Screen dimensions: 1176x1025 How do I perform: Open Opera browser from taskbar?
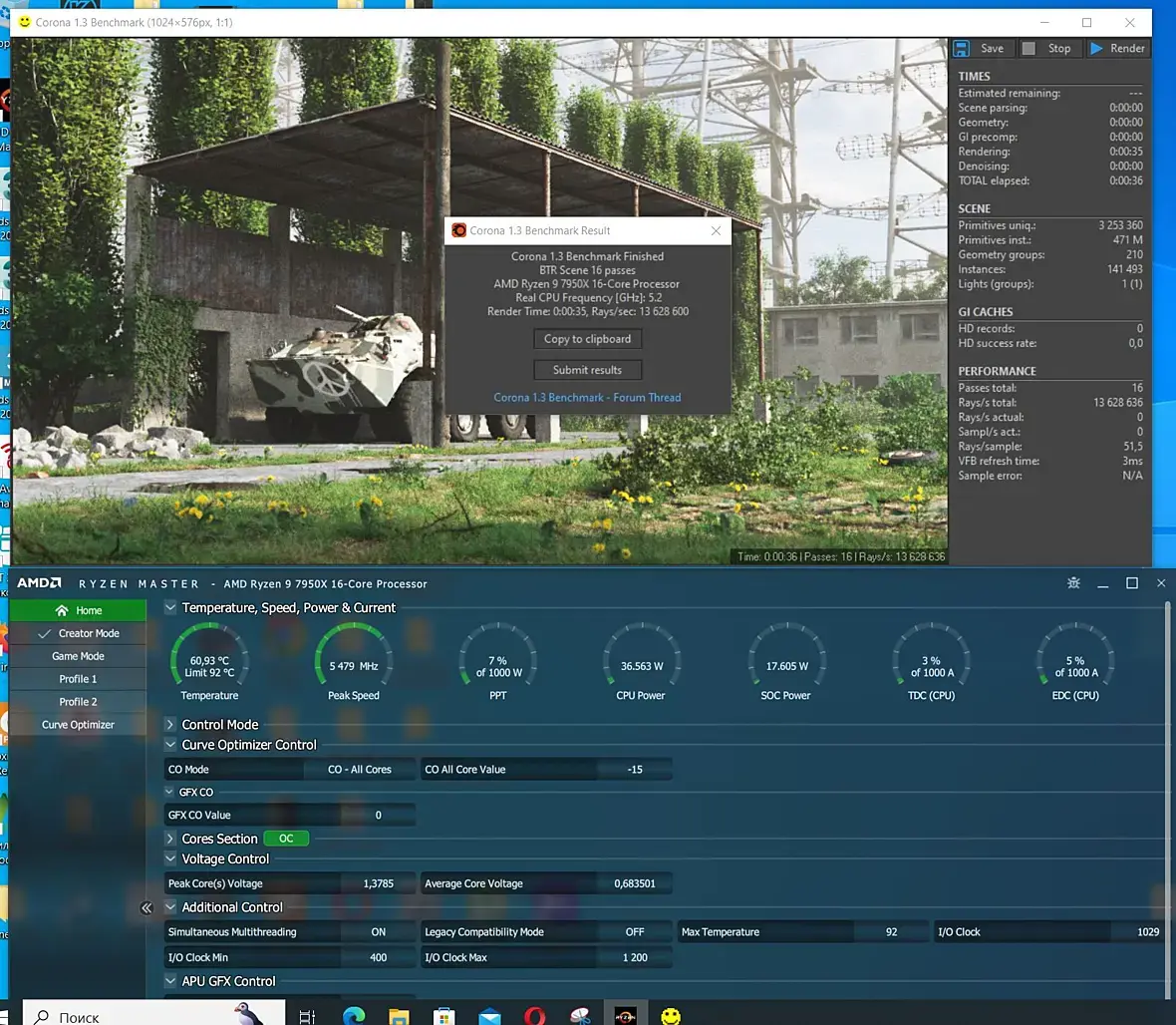pos(535,1017)
